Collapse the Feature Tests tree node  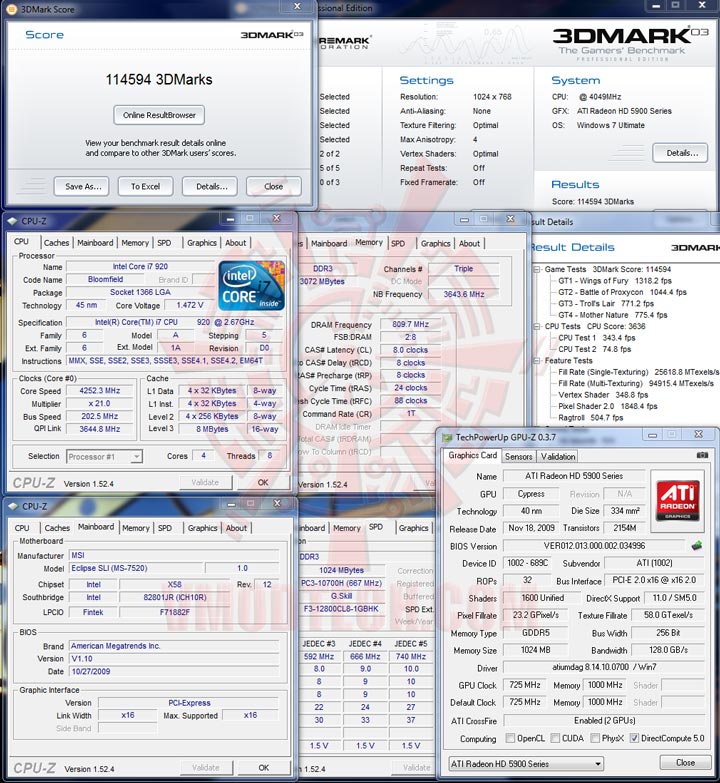point(537,361)
